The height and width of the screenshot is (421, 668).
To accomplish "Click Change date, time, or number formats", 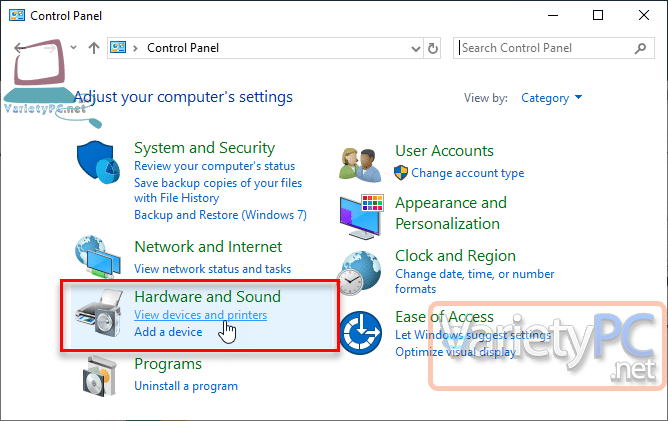I will (474, 281).
